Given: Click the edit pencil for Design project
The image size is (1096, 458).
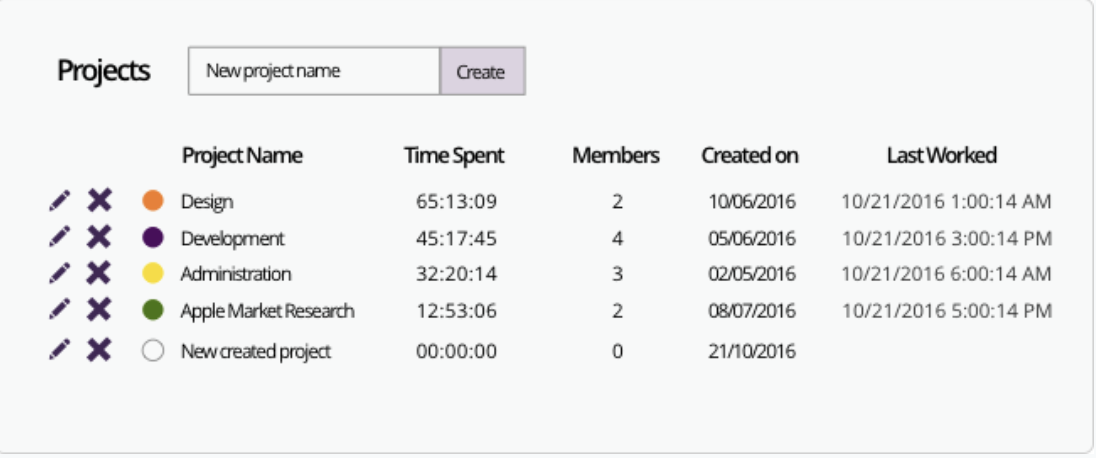Looking at the screenshot, I should coord(60,201).
